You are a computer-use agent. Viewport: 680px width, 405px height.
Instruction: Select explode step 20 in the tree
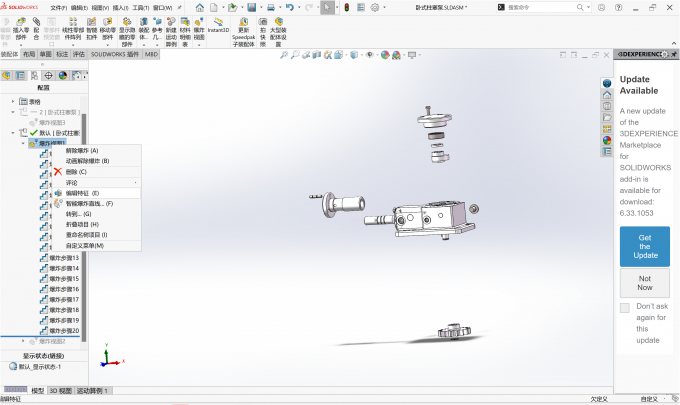(60, 331)
